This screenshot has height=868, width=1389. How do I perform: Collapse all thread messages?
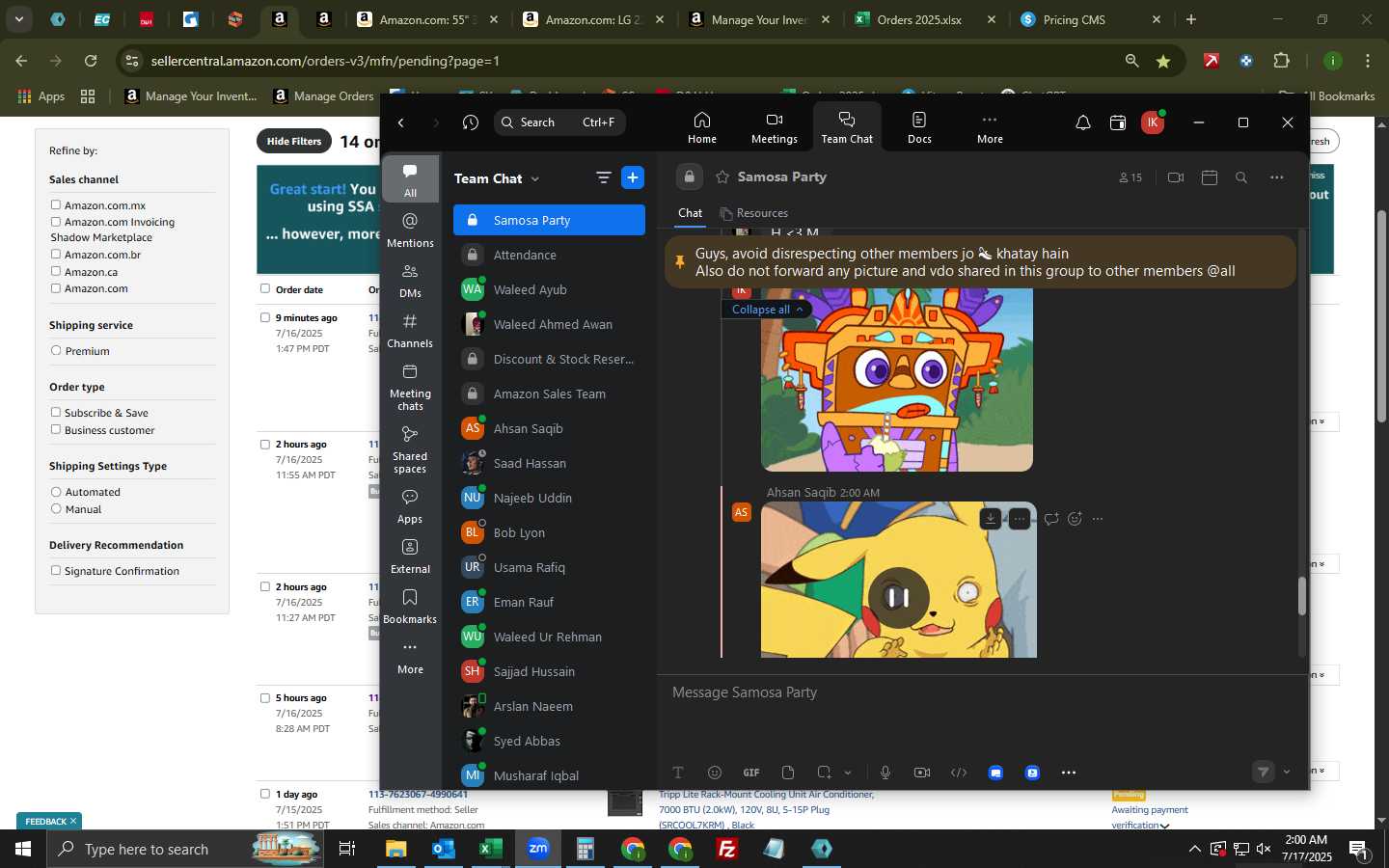tap(767, 310)
